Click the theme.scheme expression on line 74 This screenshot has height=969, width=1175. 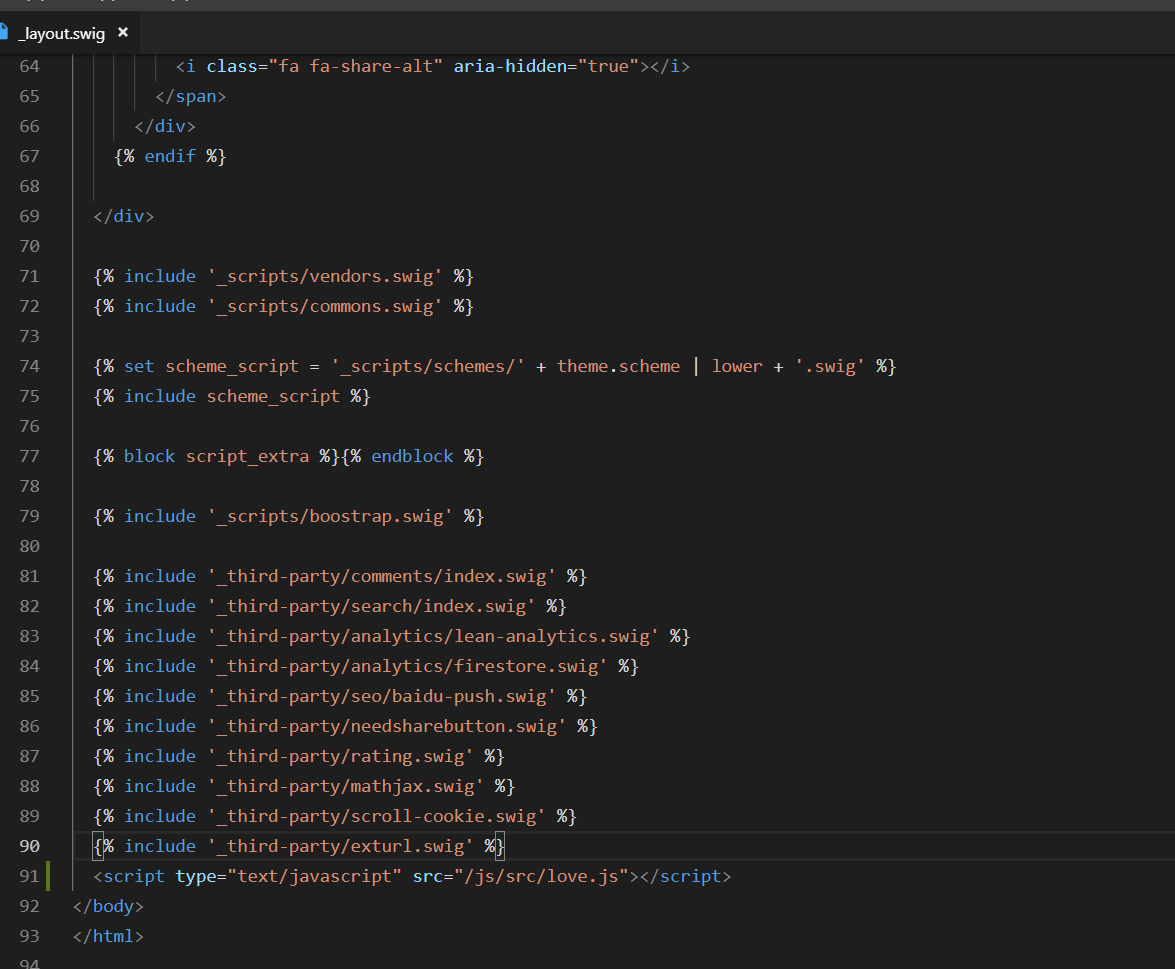click(618, 366)
